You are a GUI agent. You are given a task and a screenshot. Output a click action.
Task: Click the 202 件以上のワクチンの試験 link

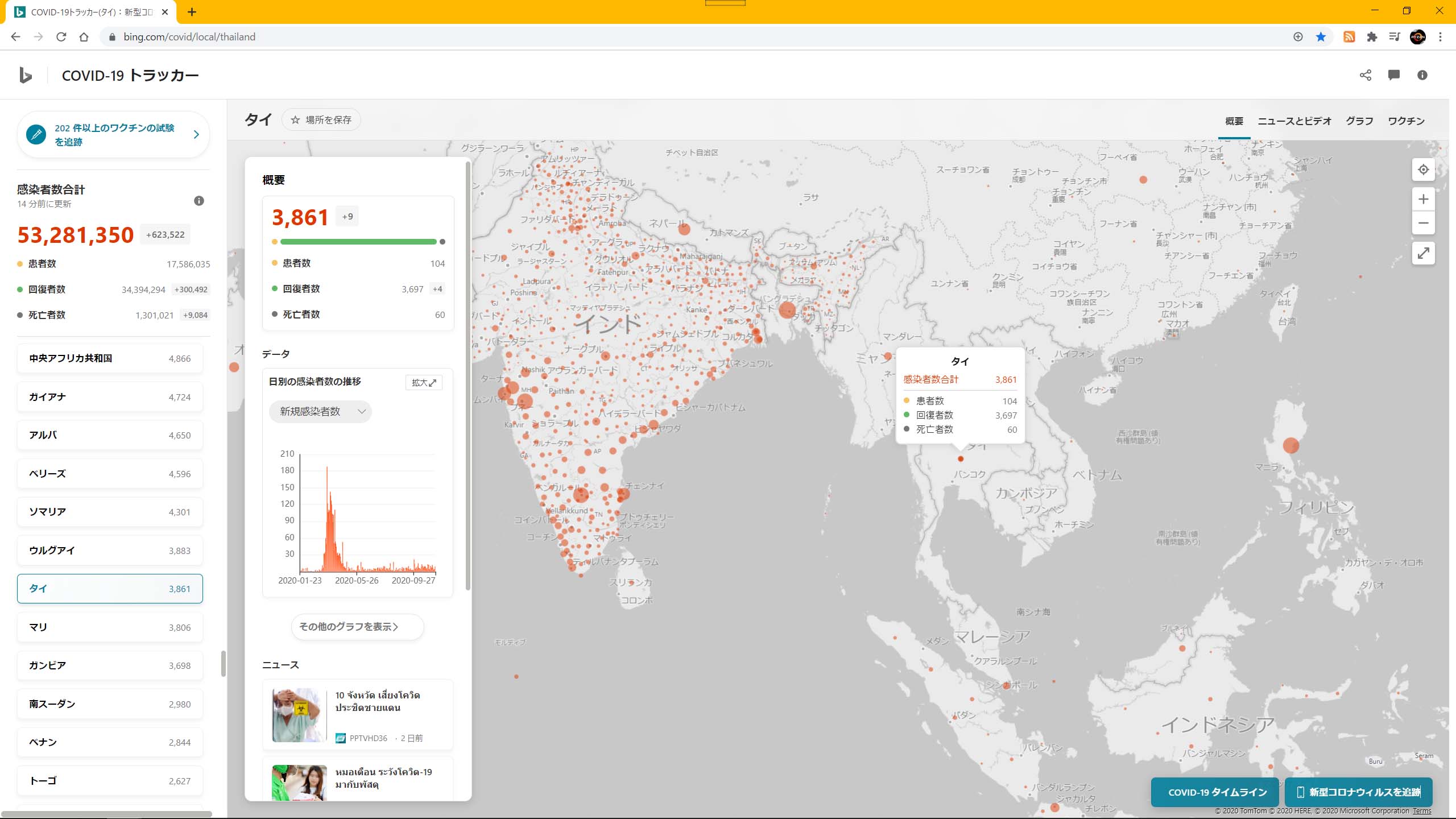(x=114, y=135)
